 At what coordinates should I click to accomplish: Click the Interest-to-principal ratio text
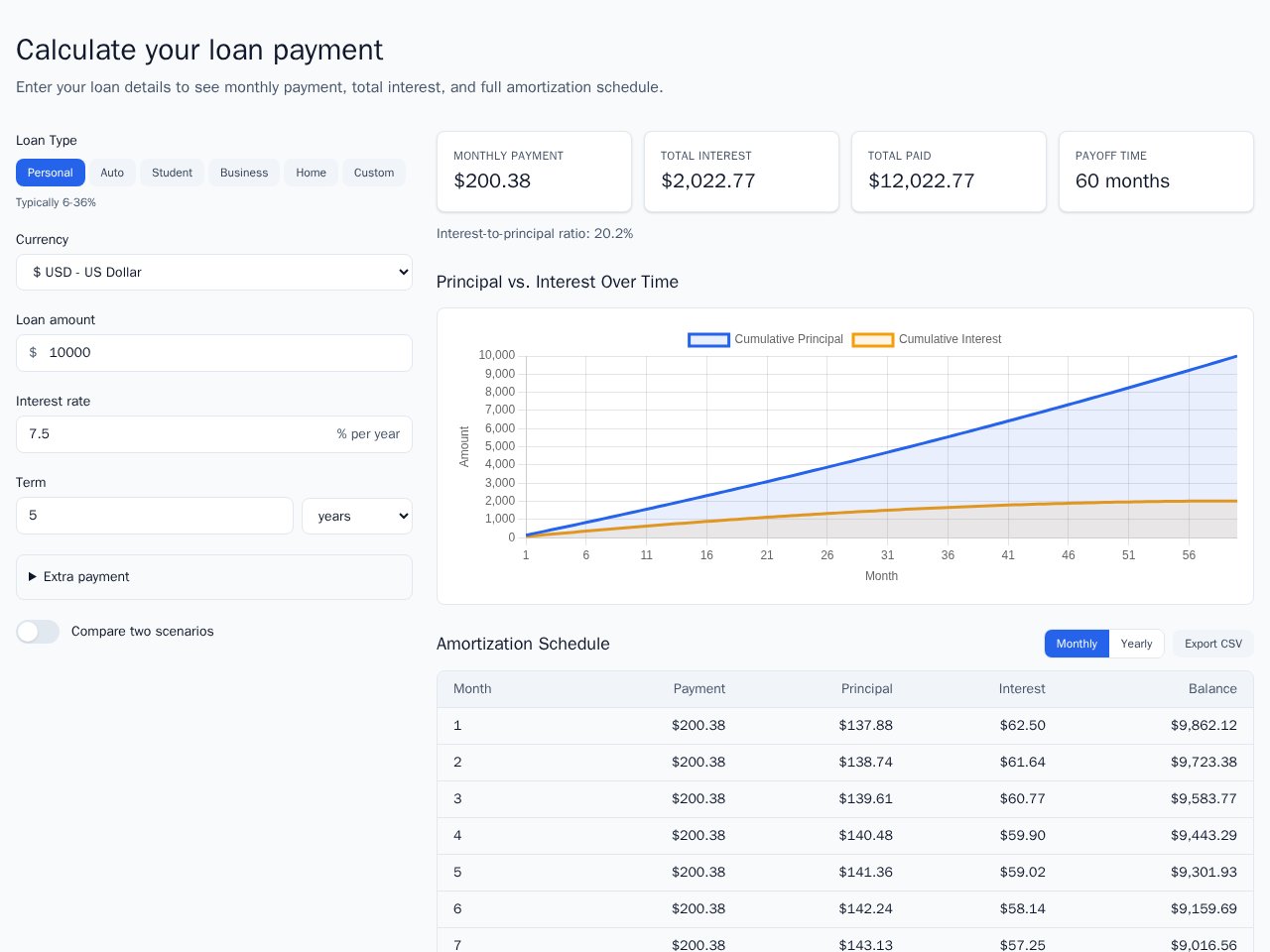coord(535,234)
